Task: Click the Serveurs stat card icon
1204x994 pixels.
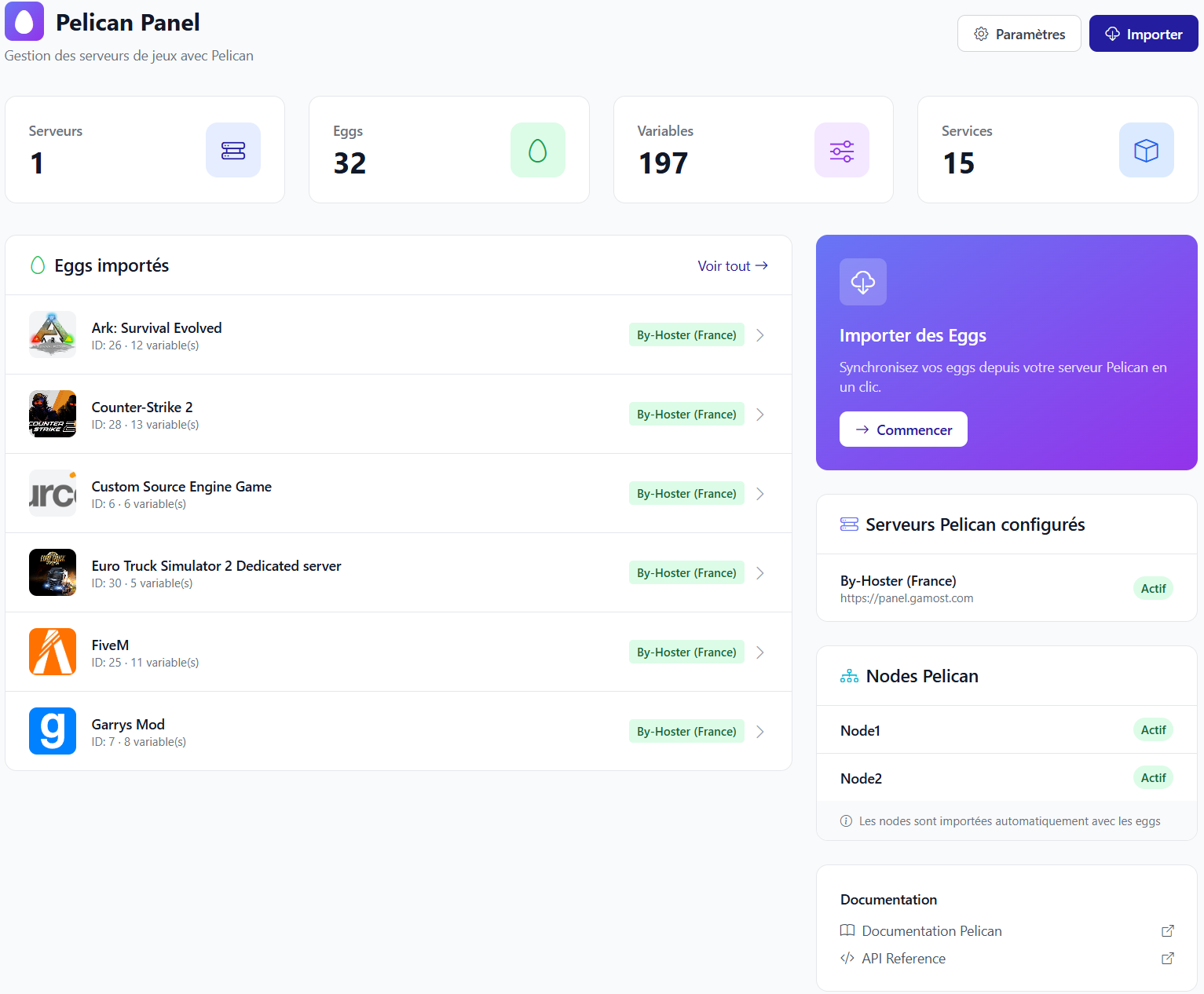Action: pyautogui.click(x=232, y=150)
